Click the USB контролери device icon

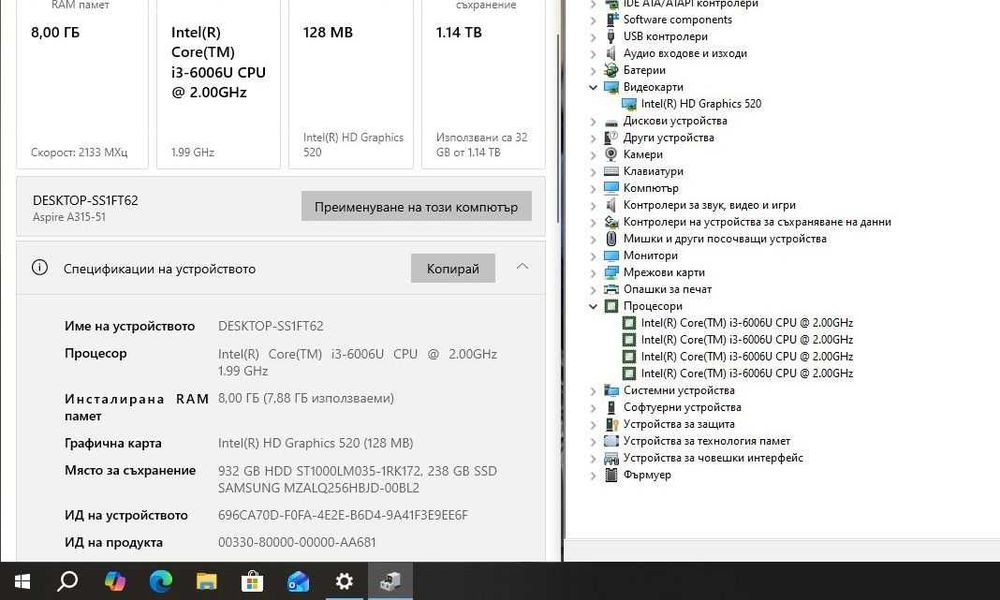pos(611,36)
